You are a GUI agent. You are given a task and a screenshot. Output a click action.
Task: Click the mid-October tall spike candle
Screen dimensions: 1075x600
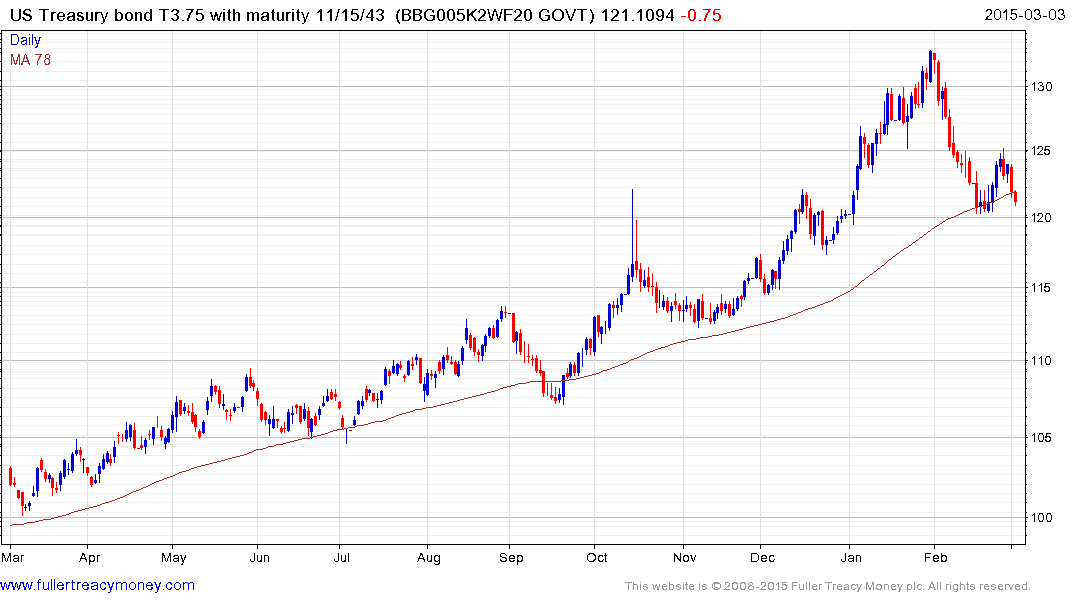[632, 233]
